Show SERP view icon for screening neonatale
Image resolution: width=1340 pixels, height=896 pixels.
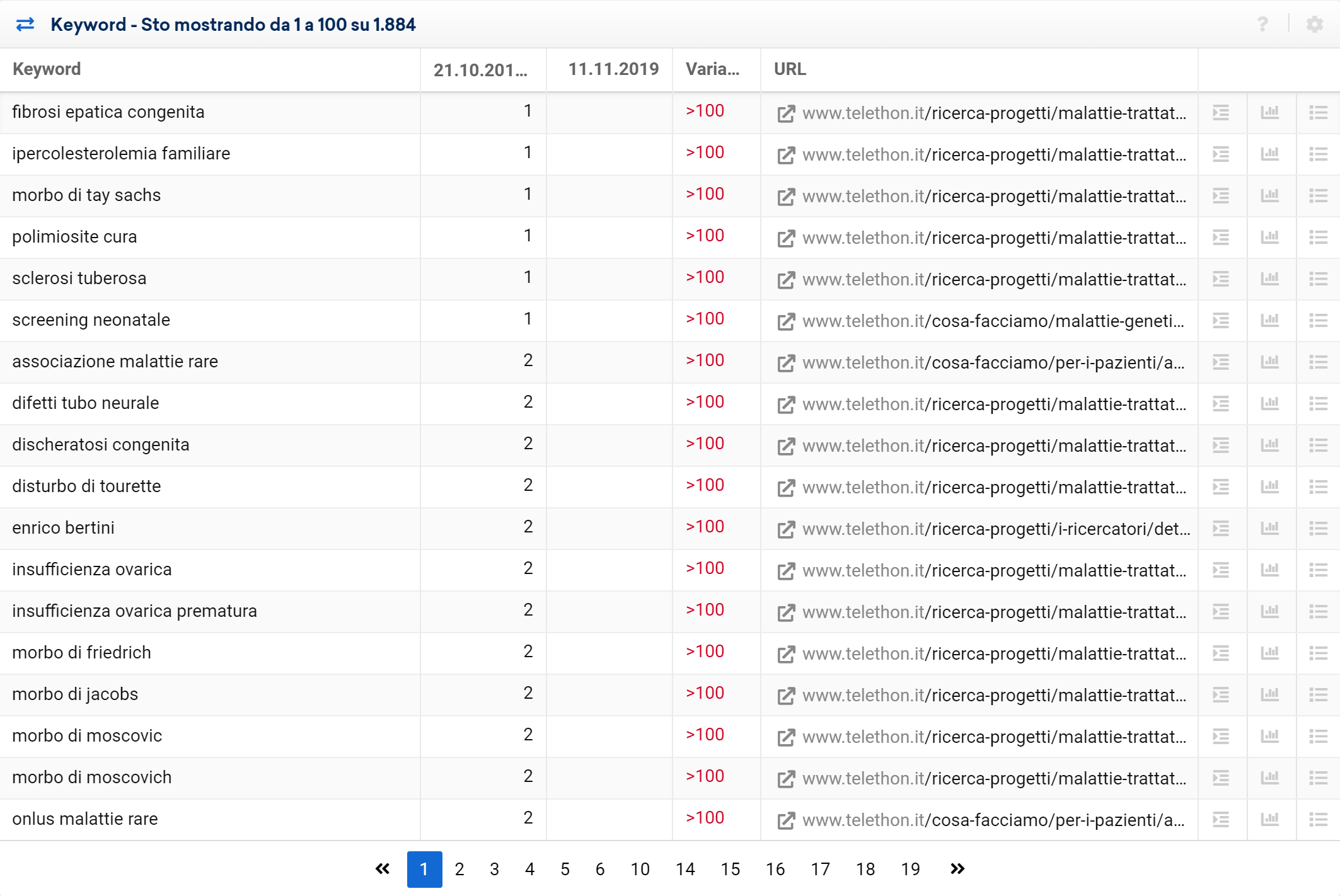pos(1221,321)
